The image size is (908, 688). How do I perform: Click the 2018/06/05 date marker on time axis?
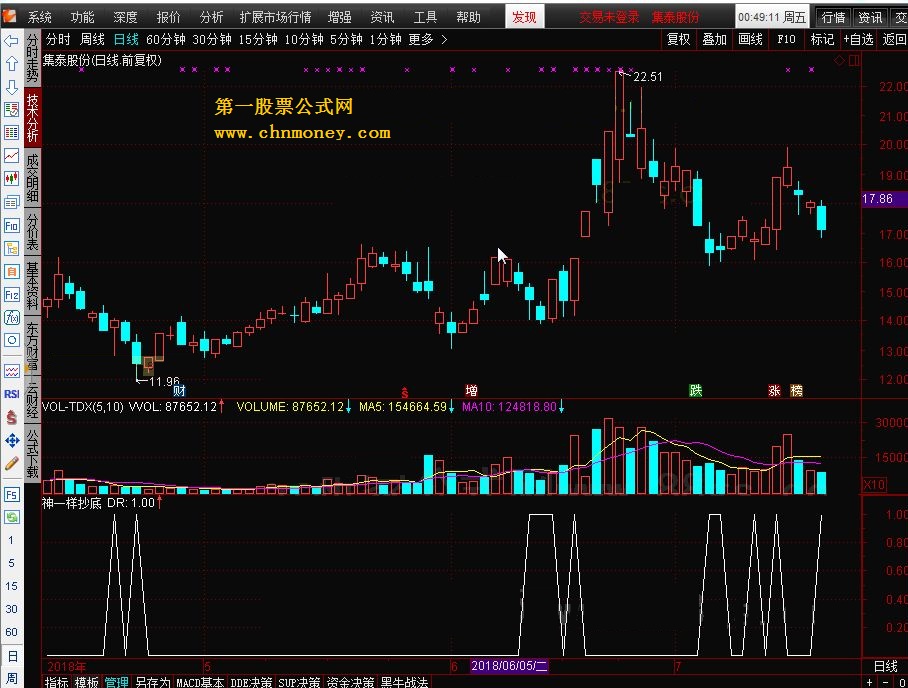click(x=509, y=666)
